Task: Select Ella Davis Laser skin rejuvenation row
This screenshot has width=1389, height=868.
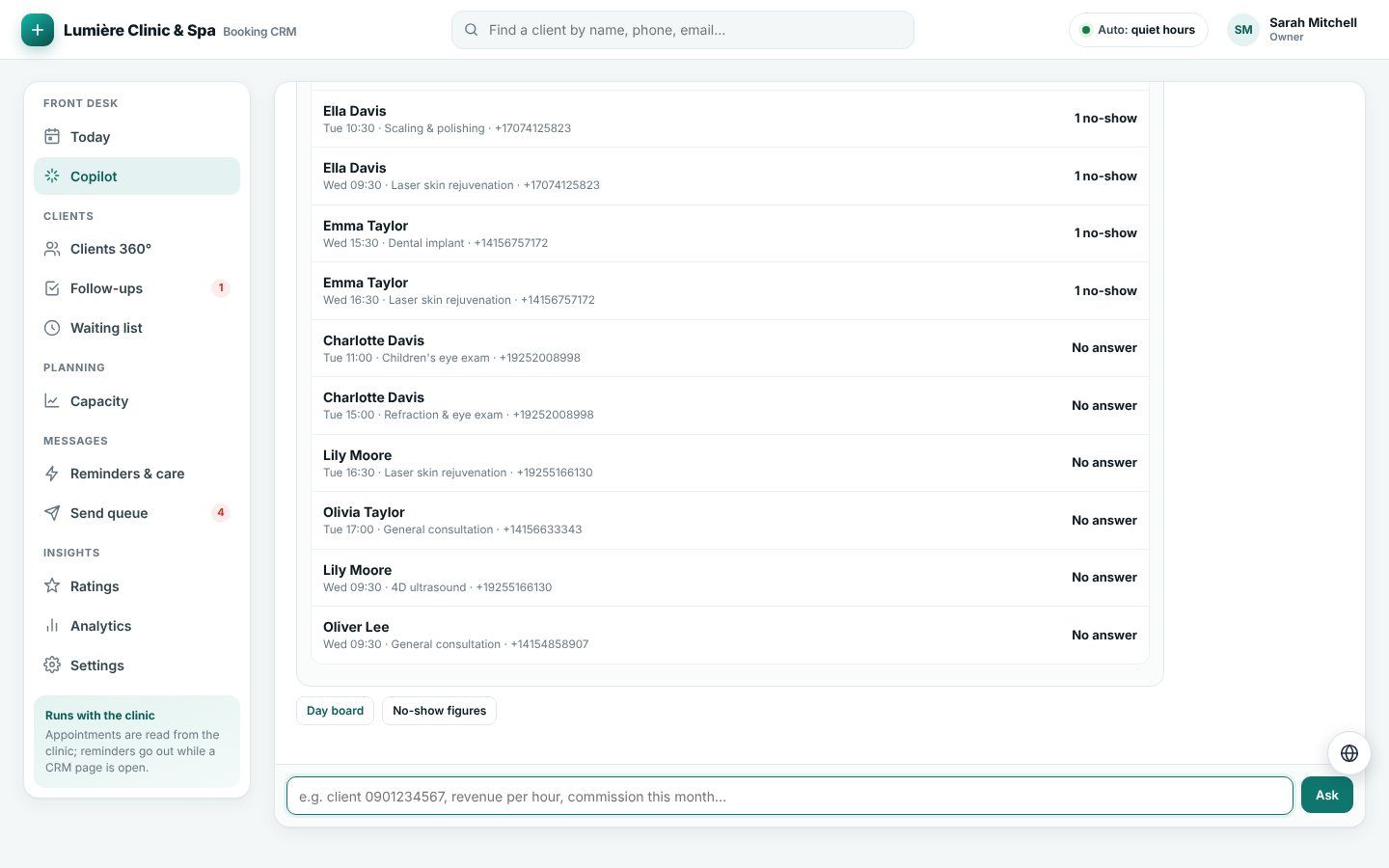Action: (x=730, y=176)
